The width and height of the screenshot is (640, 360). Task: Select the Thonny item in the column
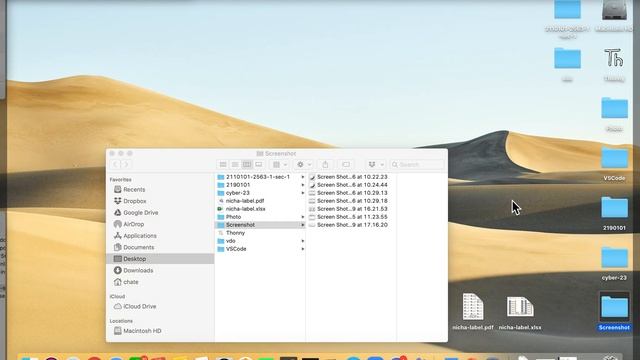pos(260,233)
